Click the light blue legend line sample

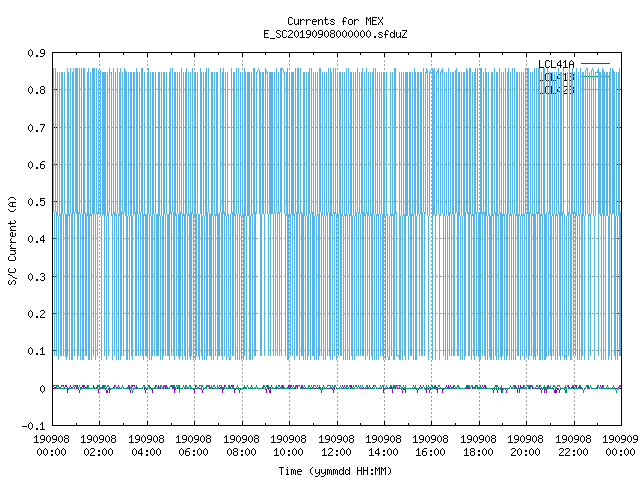pyautogui.click(x=595, y=89)
